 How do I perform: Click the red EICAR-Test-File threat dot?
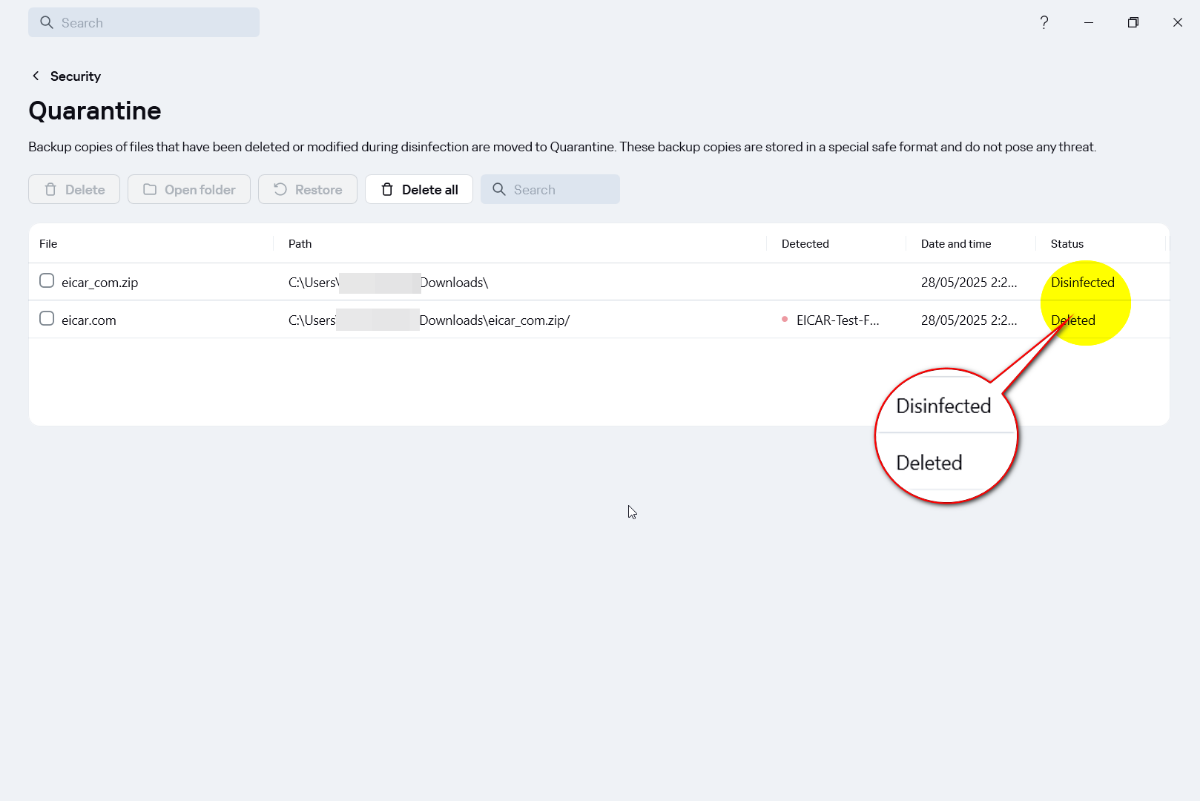click(785, 320)
